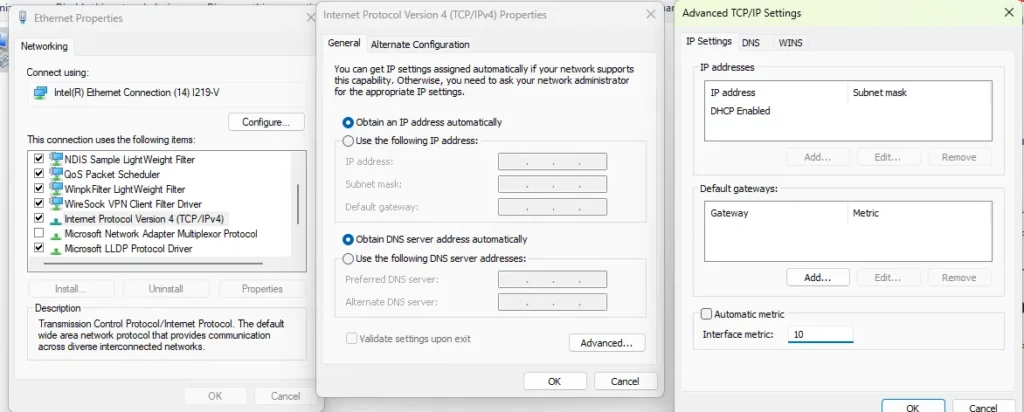The image size is (1024, 412).
Task: Select Obtain an IP address automatically
Action: (x=348, y=122)
